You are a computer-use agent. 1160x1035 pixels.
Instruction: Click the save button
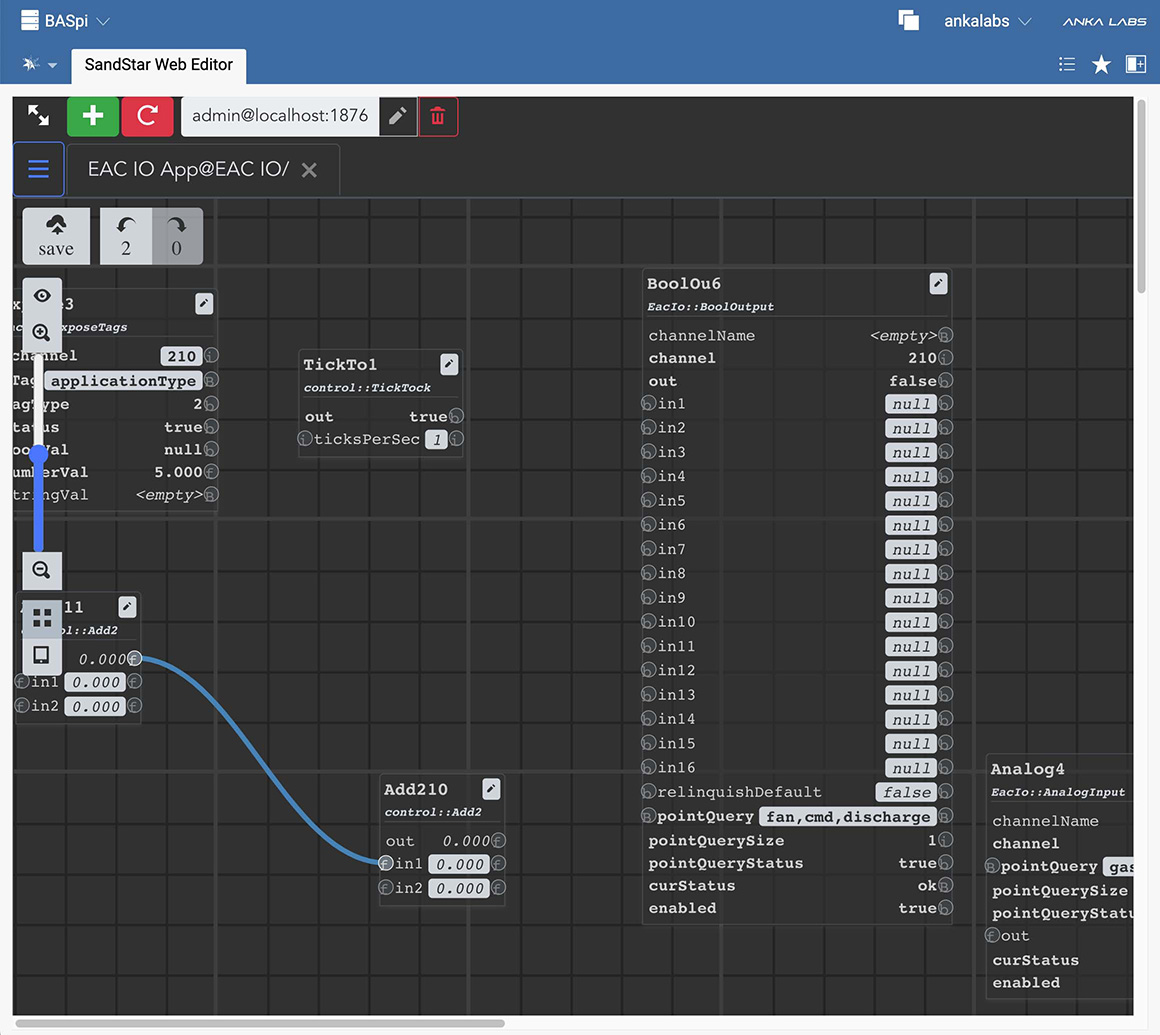[x=56, y=237]
